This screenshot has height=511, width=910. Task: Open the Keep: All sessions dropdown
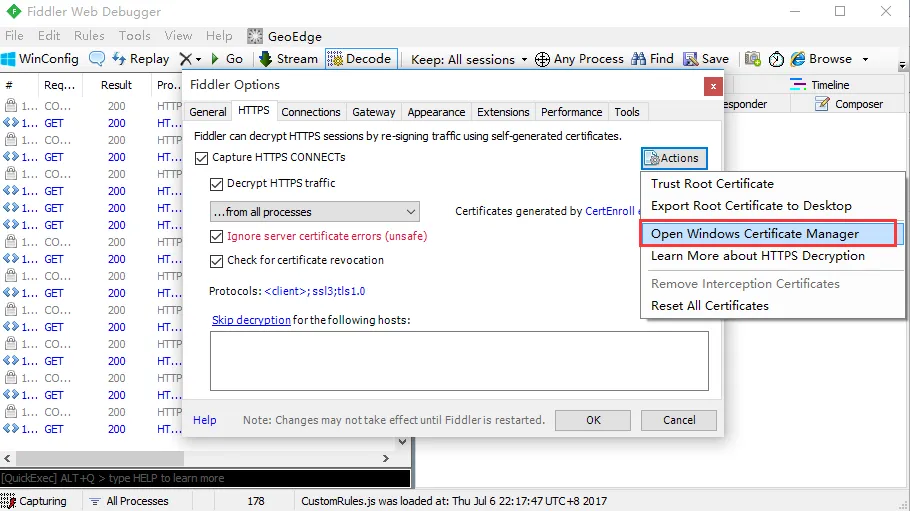(469, 59)
